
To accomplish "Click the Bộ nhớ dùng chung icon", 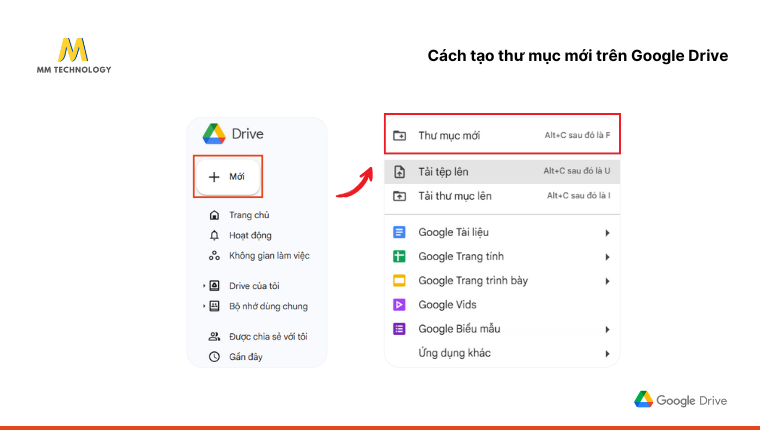I will (x=214, y=306).
